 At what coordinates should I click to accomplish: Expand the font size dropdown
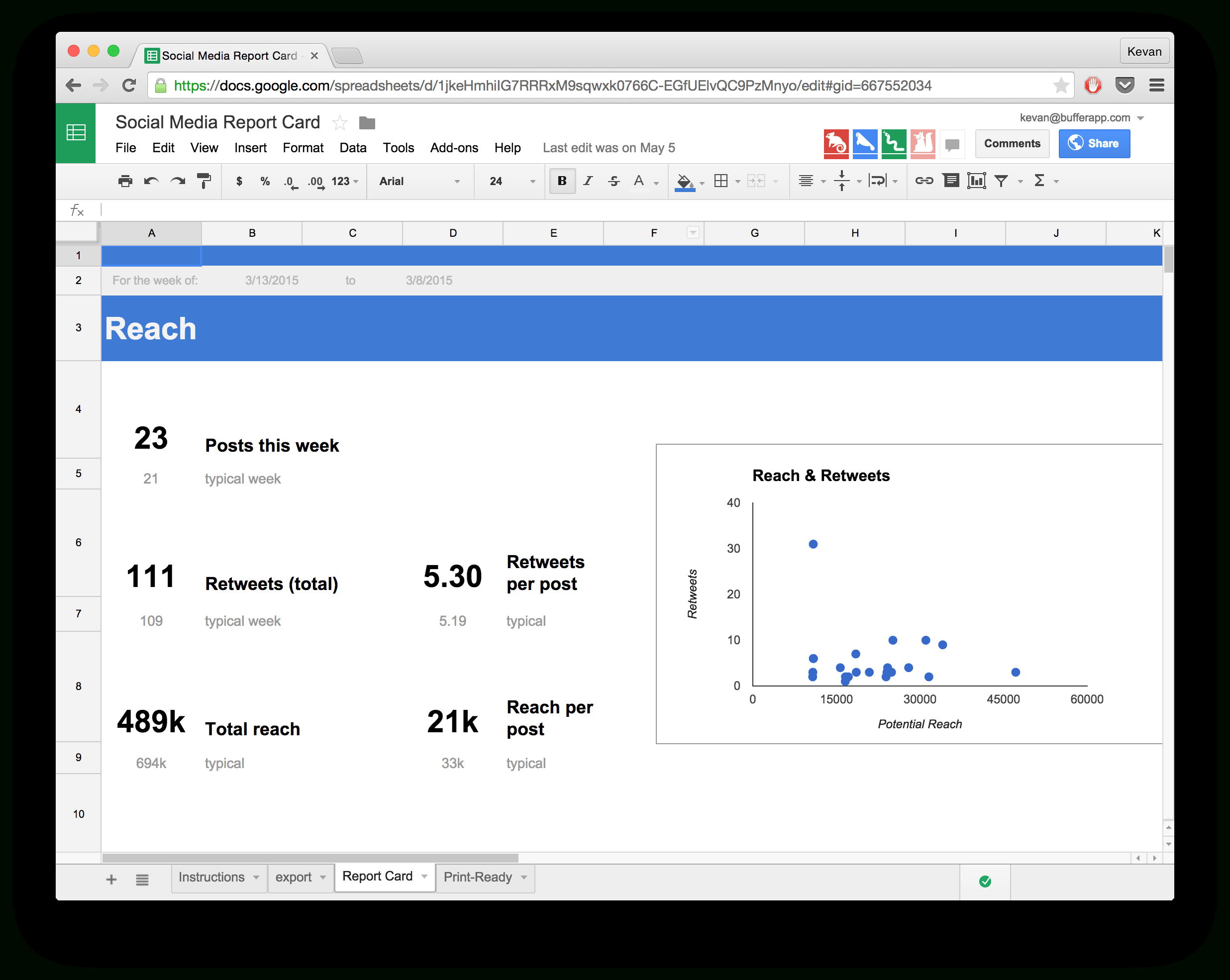pyautogui.click(x=534, y=182)
